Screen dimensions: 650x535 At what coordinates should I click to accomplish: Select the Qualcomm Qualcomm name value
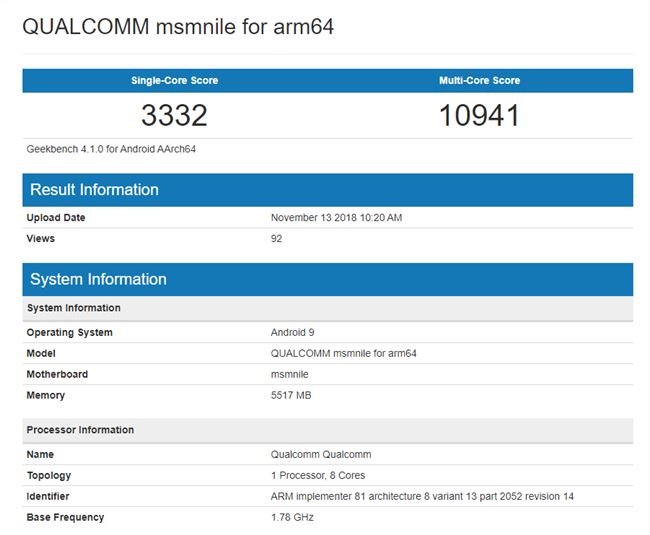(x=321, y=454)
